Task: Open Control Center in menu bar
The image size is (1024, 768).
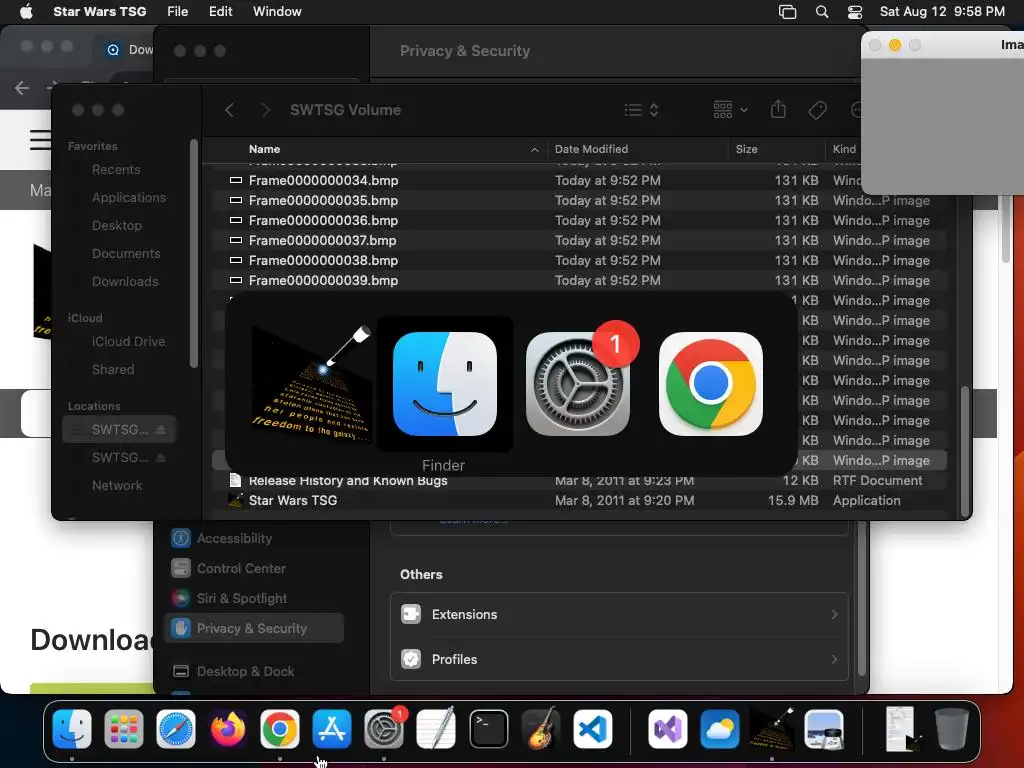Action: coord(854,12)
